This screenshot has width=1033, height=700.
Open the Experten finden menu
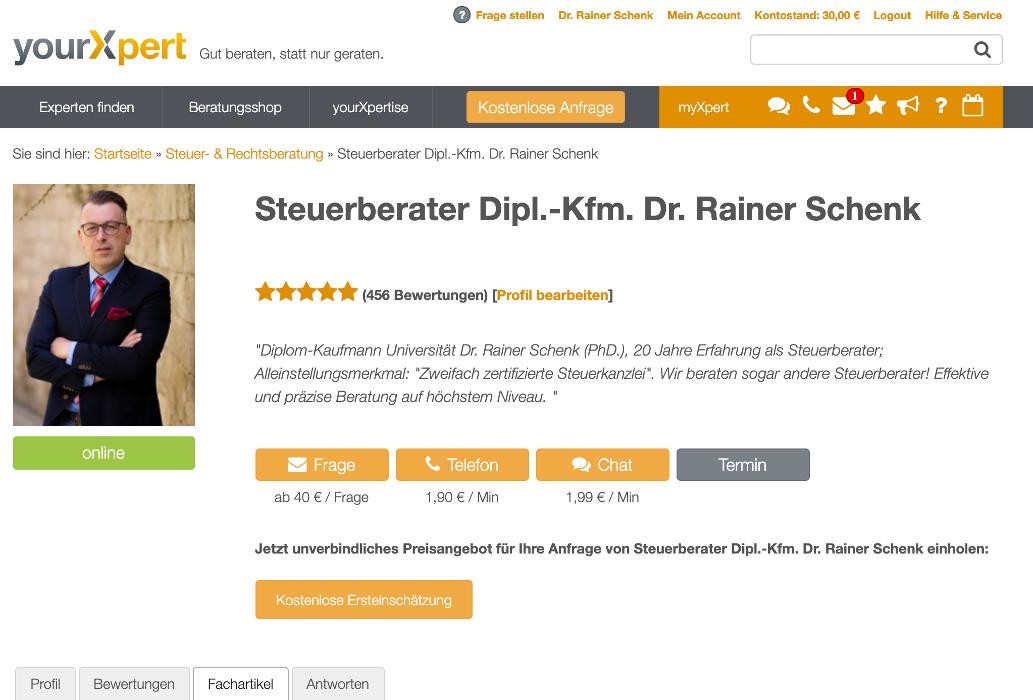87,107
